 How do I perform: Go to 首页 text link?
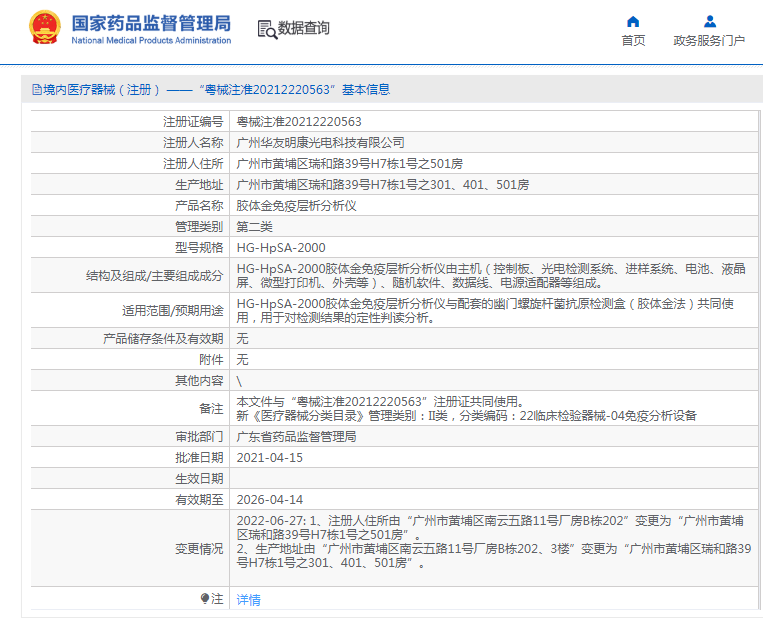click(633, 41)
